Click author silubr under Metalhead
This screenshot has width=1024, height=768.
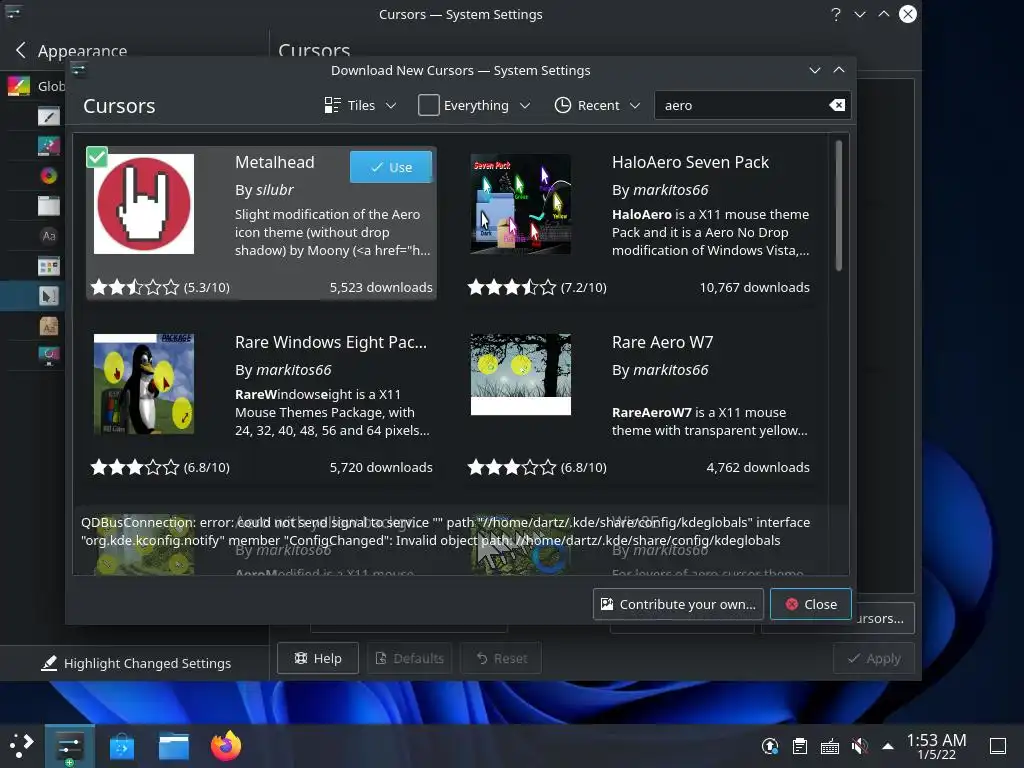point(274,190)
